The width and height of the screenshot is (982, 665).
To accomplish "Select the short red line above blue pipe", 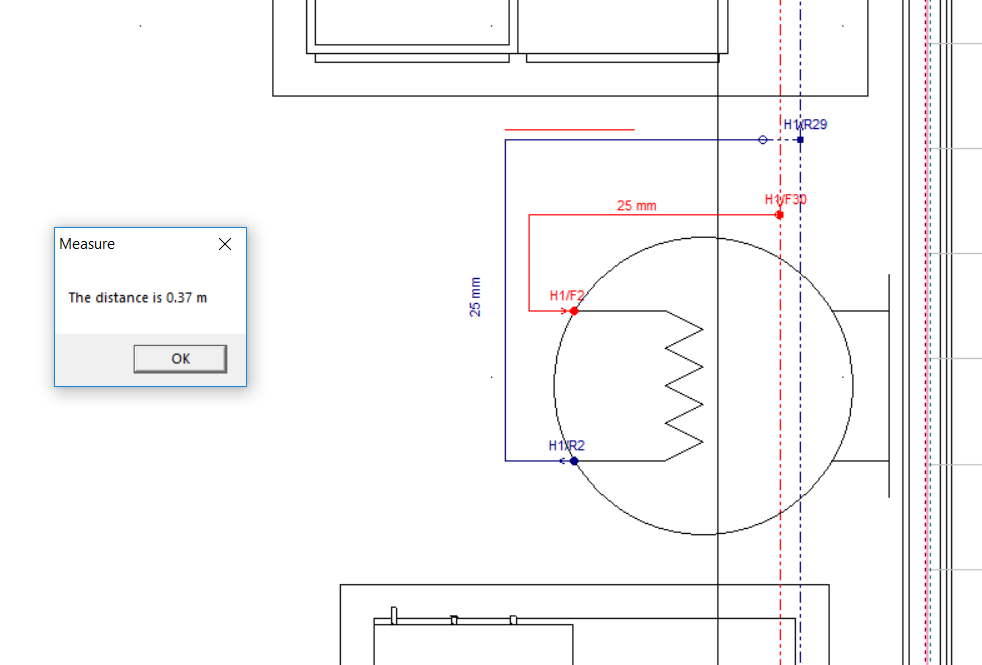I will pyautogui.click(x=569, y=130).
